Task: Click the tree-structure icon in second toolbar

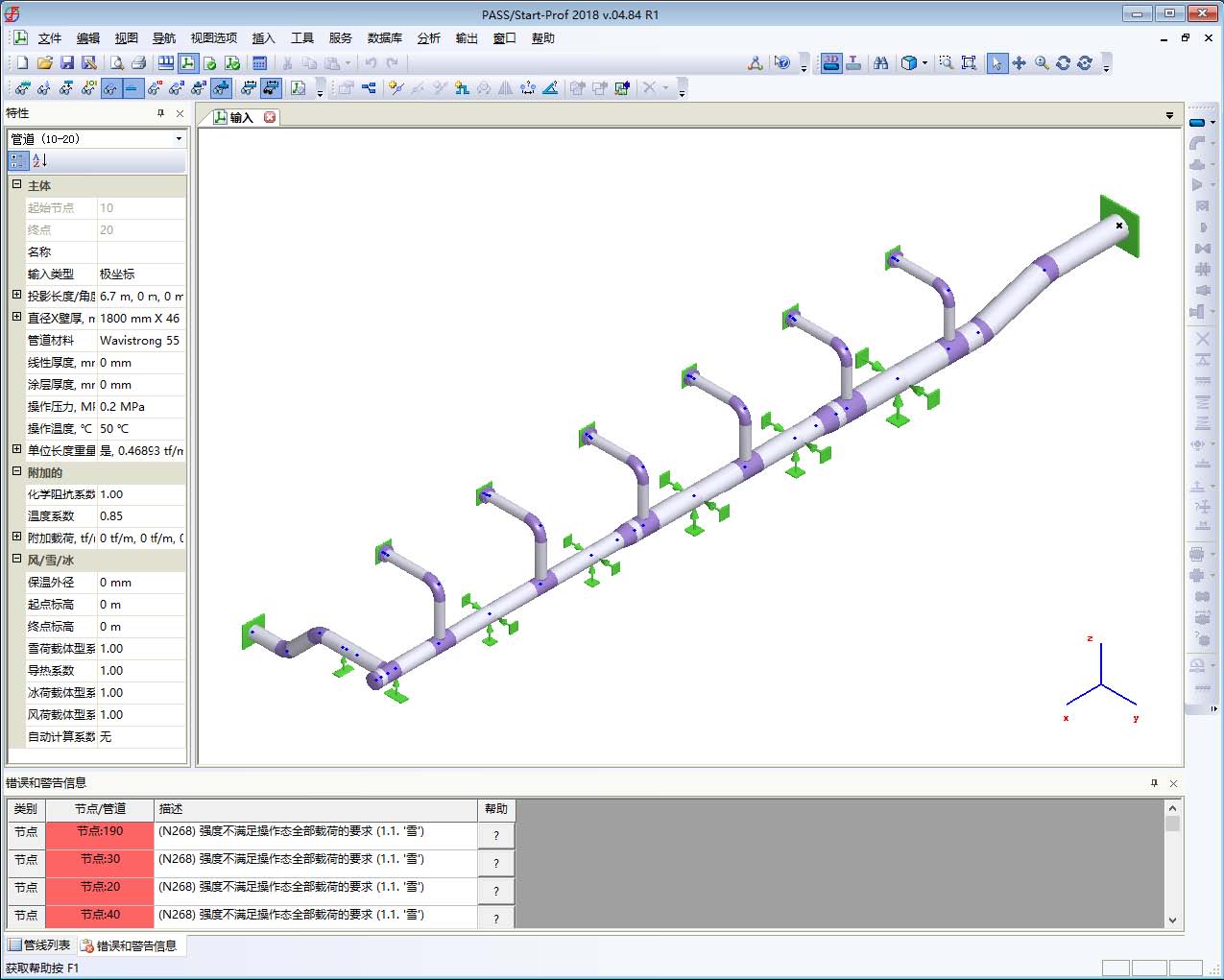Action: 368,88
